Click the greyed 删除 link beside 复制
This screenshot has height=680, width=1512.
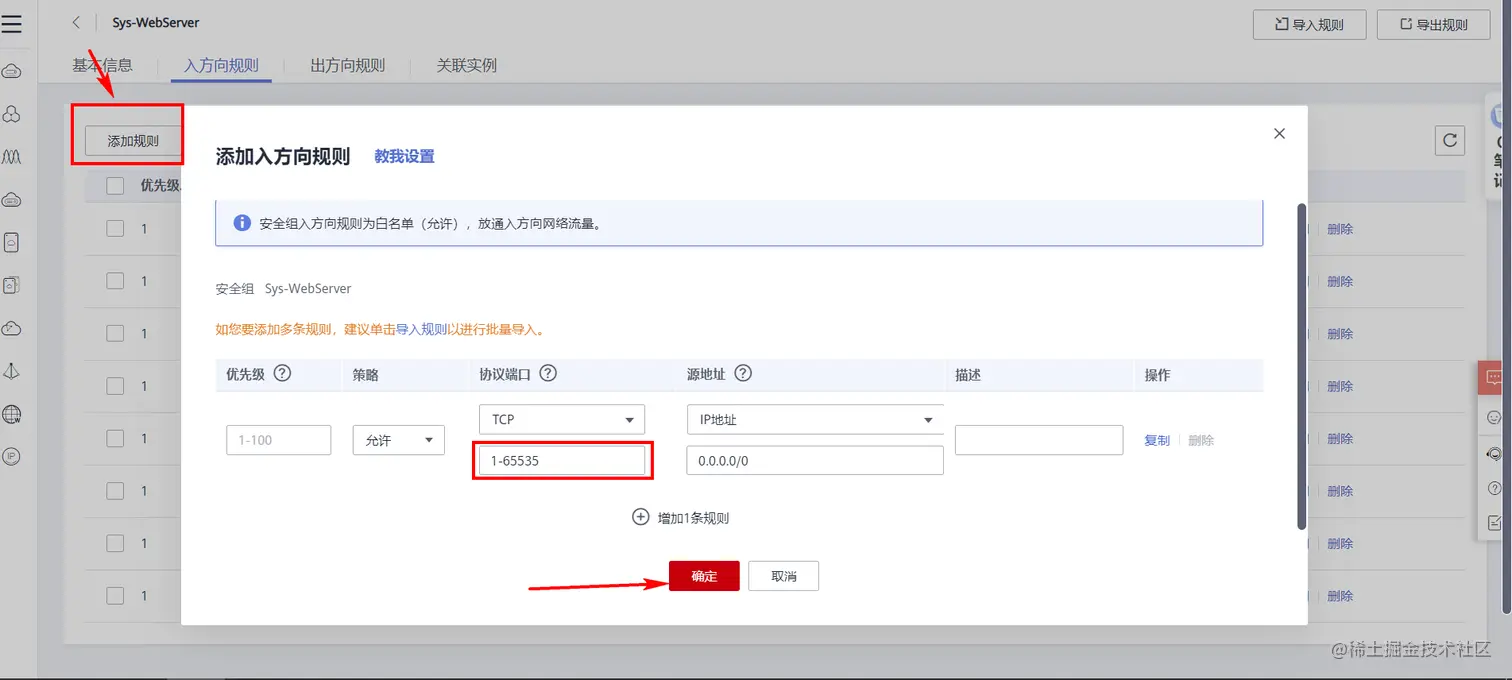(x=1201, y=440)
